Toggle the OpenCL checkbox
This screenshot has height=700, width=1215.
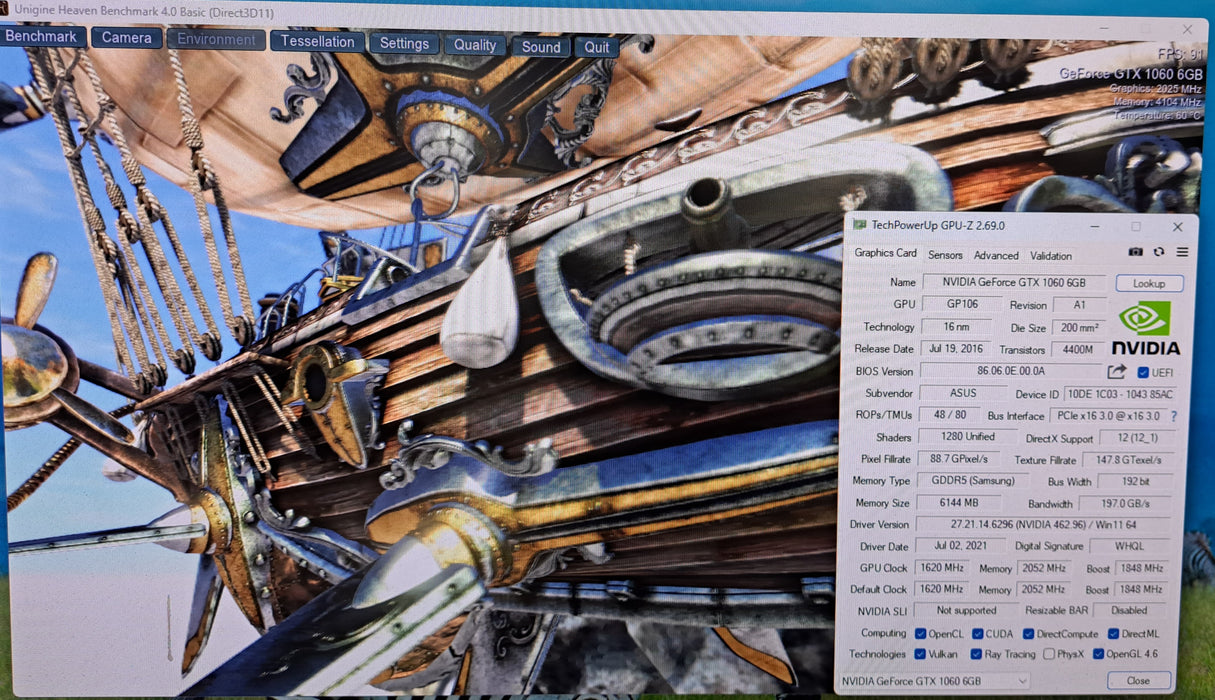pyautogui.click(x=920, y=633)
